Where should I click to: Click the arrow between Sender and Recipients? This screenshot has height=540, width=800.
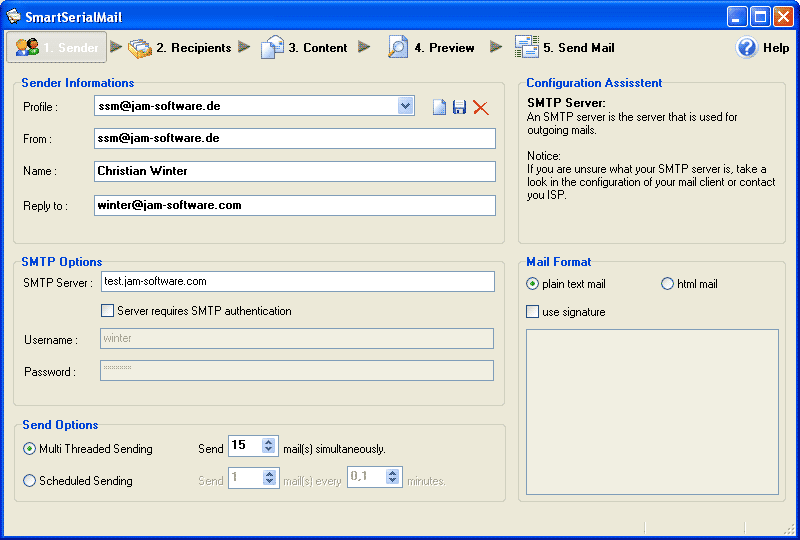coord(116,47)
